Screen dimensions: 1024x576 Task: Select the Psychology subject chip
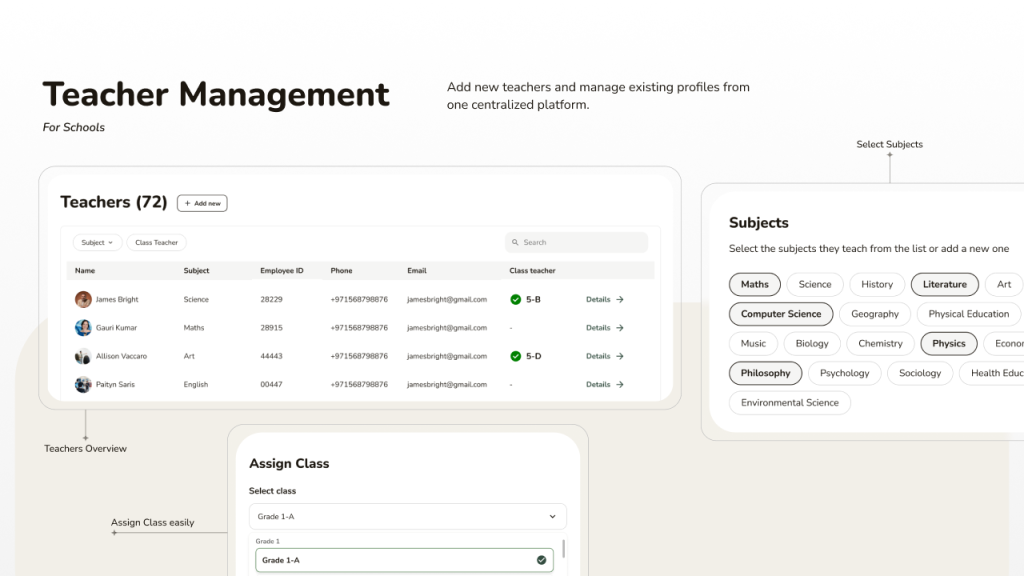pyautogui.click(x=844, y=373)
